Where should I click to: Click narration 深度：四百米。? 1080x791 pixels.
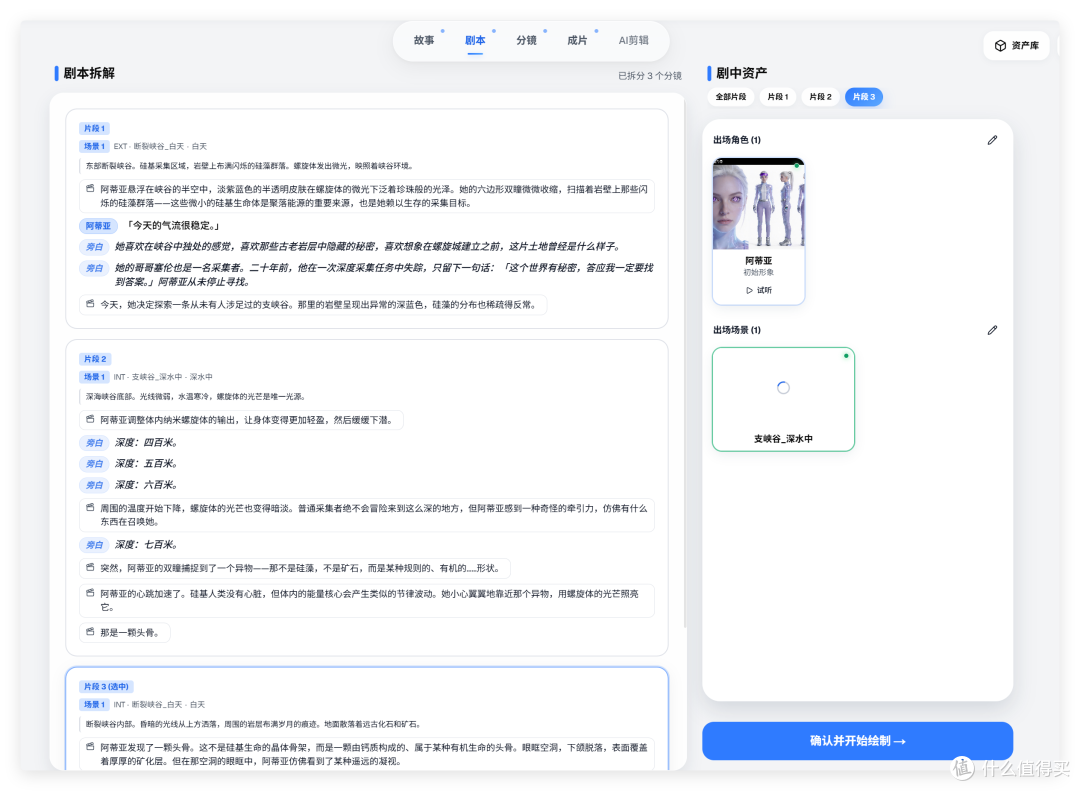tap(147, 443)
